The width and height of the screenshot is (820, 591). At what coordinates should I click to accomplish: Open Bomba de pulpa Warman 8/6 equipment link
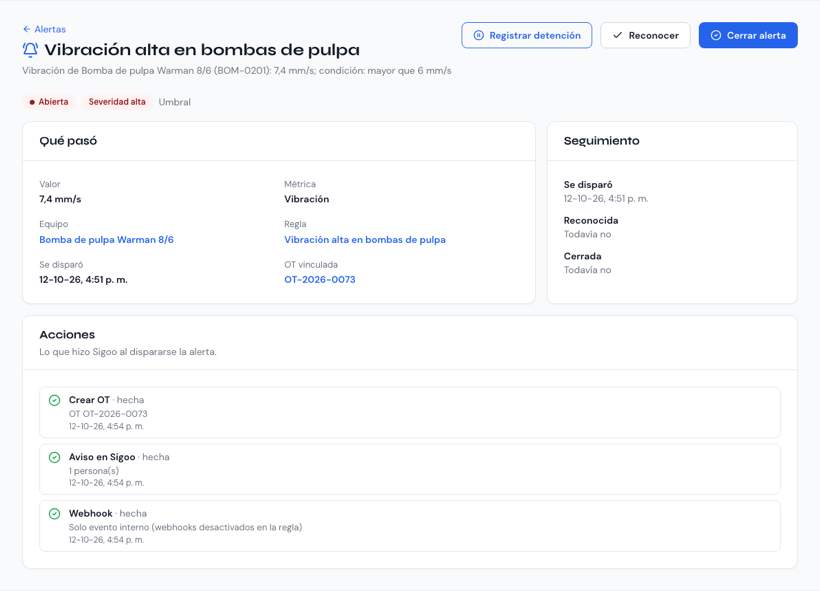coord(106,240)
